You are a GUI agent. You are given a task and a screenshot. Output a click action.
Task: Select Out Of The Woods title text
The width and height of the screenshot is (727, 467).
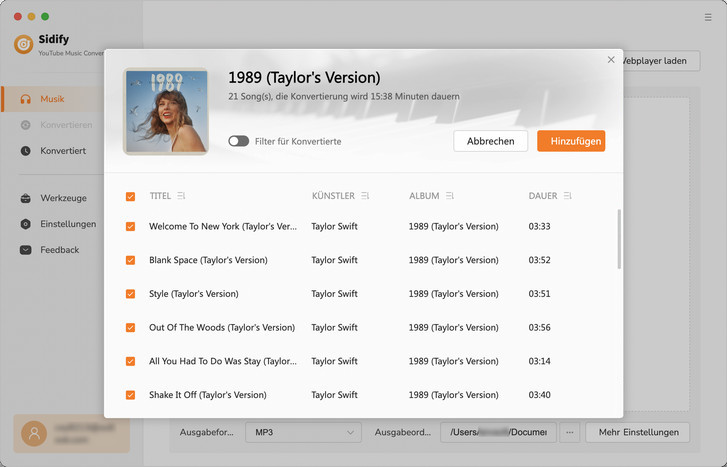coord(222,327)
